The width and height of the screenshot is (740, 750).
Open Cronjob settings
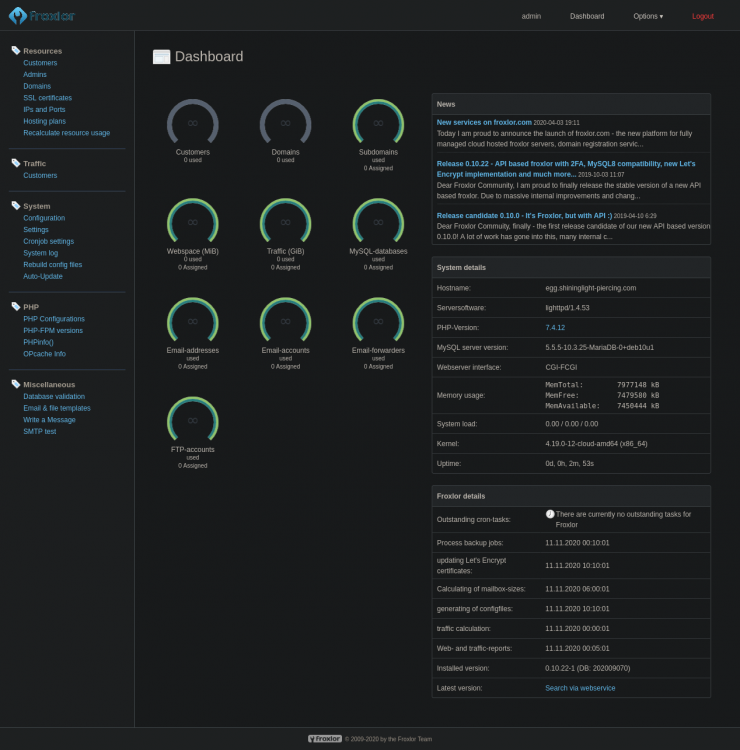(x=49, y=241)
